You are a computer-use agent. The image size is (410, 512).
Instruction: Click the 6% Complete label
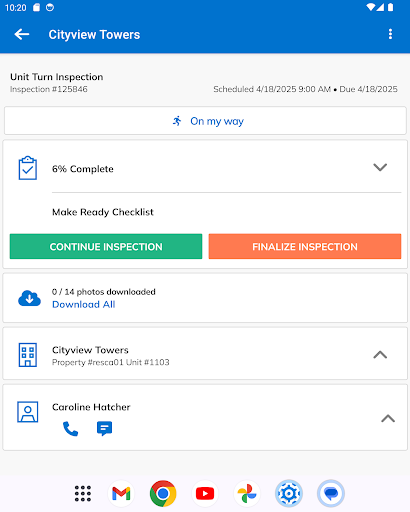tap(83, 169)
